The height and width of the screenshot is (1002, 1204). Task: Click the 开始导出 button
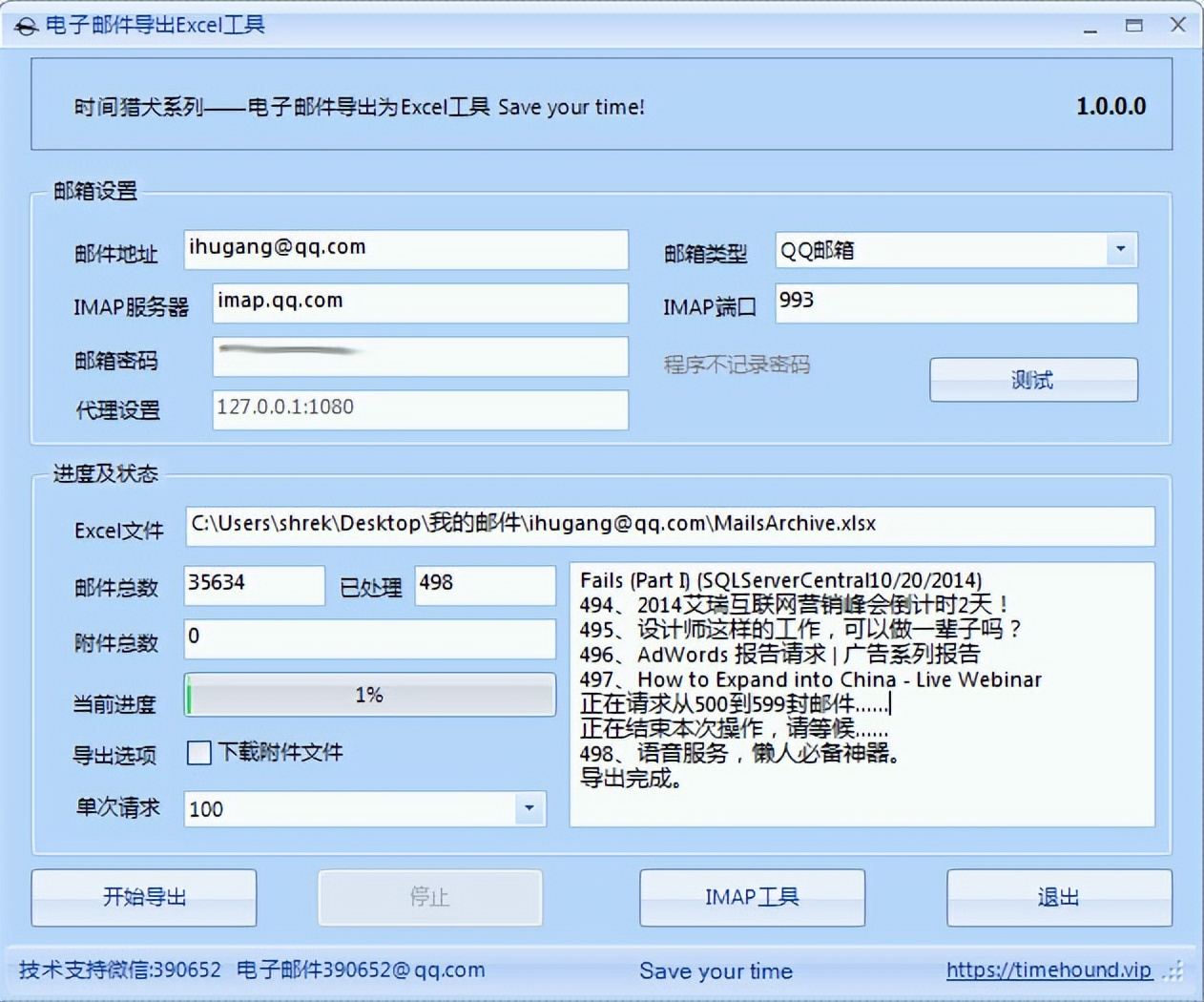tap(144, 897)
